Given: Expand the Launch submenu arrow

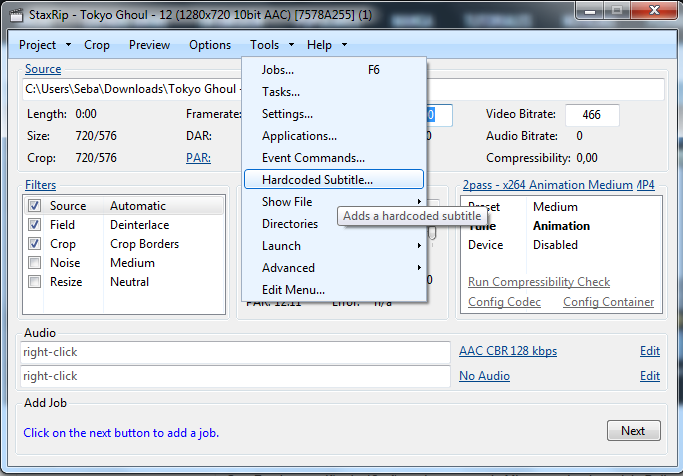Looking at the screenshot, I should 419,246.
